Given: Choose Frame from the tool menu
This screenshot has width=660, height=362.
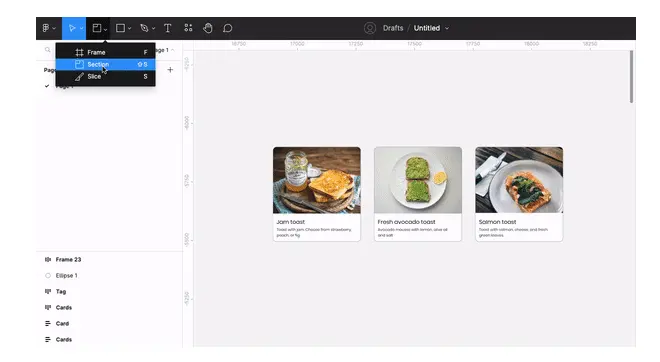Looking at the screenshot, I should click(106, 52).
